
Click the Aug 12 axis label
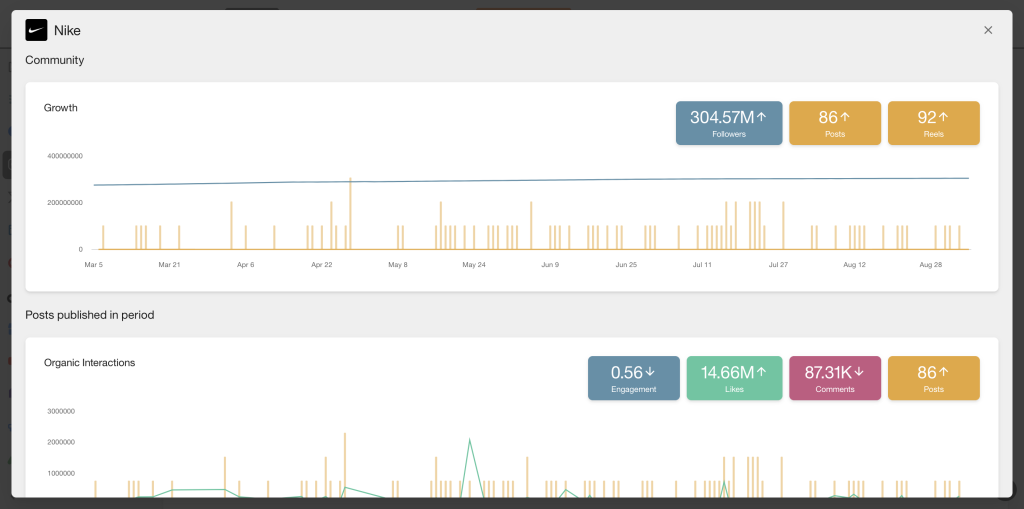pyautogui.click(x=854, y=265)
